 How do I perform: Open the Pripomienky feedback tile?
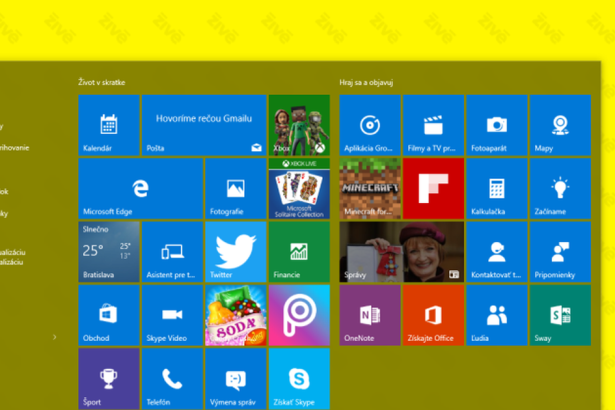(x=560, y=252)
